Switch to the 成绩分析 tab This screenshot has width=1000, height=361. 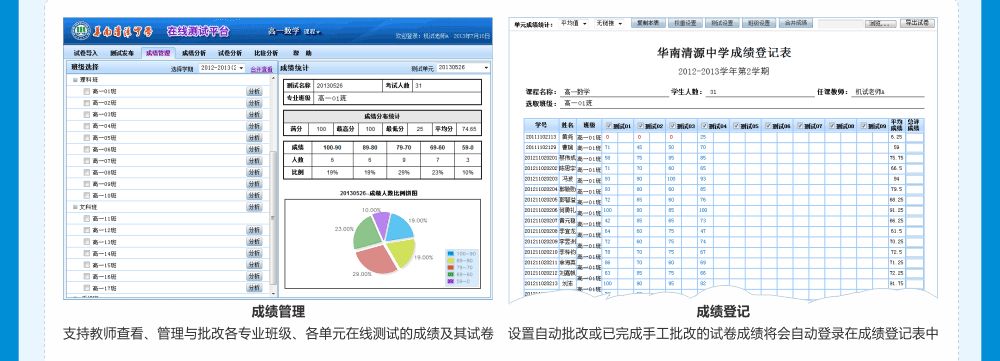[x=192, y=53]
